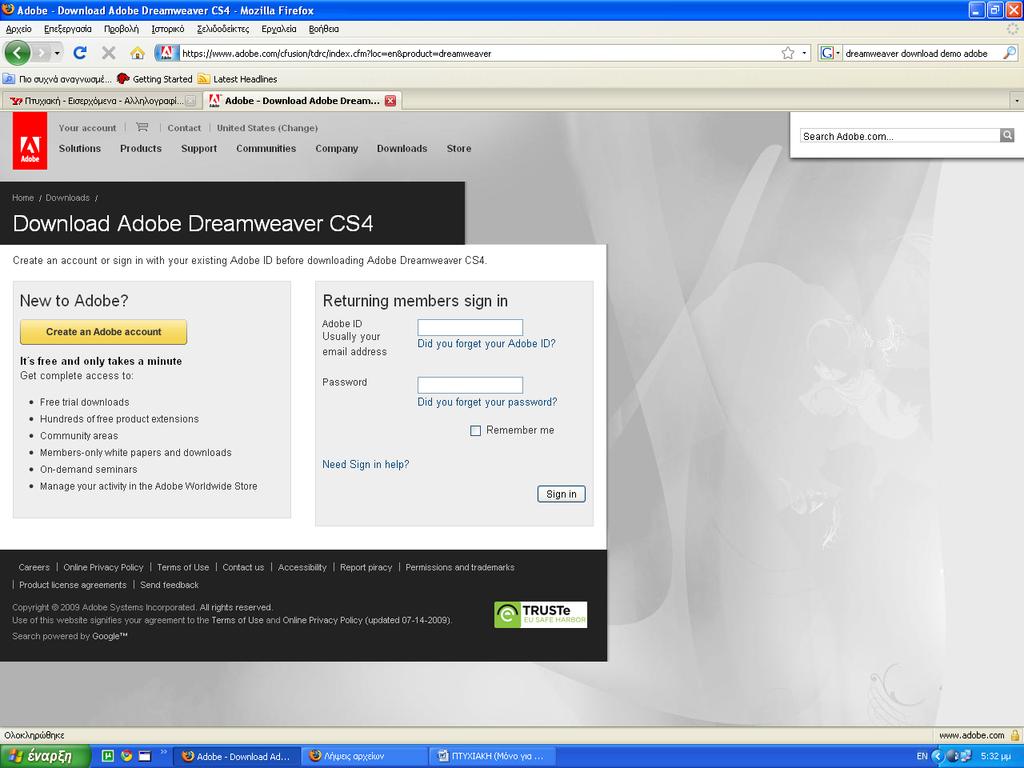Click the Create an Adobe account button
This screenshot has width=1024, height=768.
pyautogui.click(x=103, y=332)
